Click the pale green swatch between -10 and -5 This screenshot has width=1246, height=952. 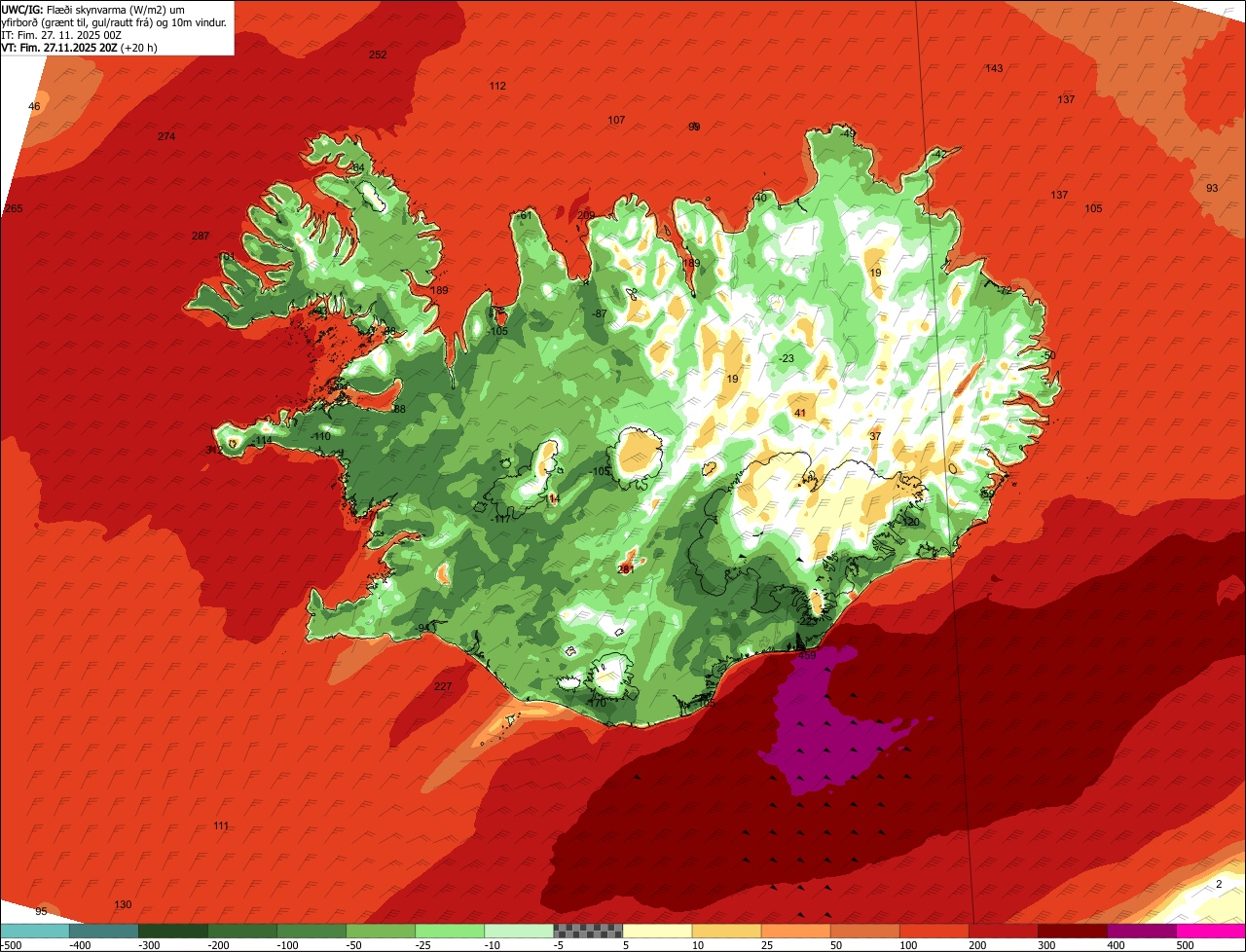click(x=519, y=930)
